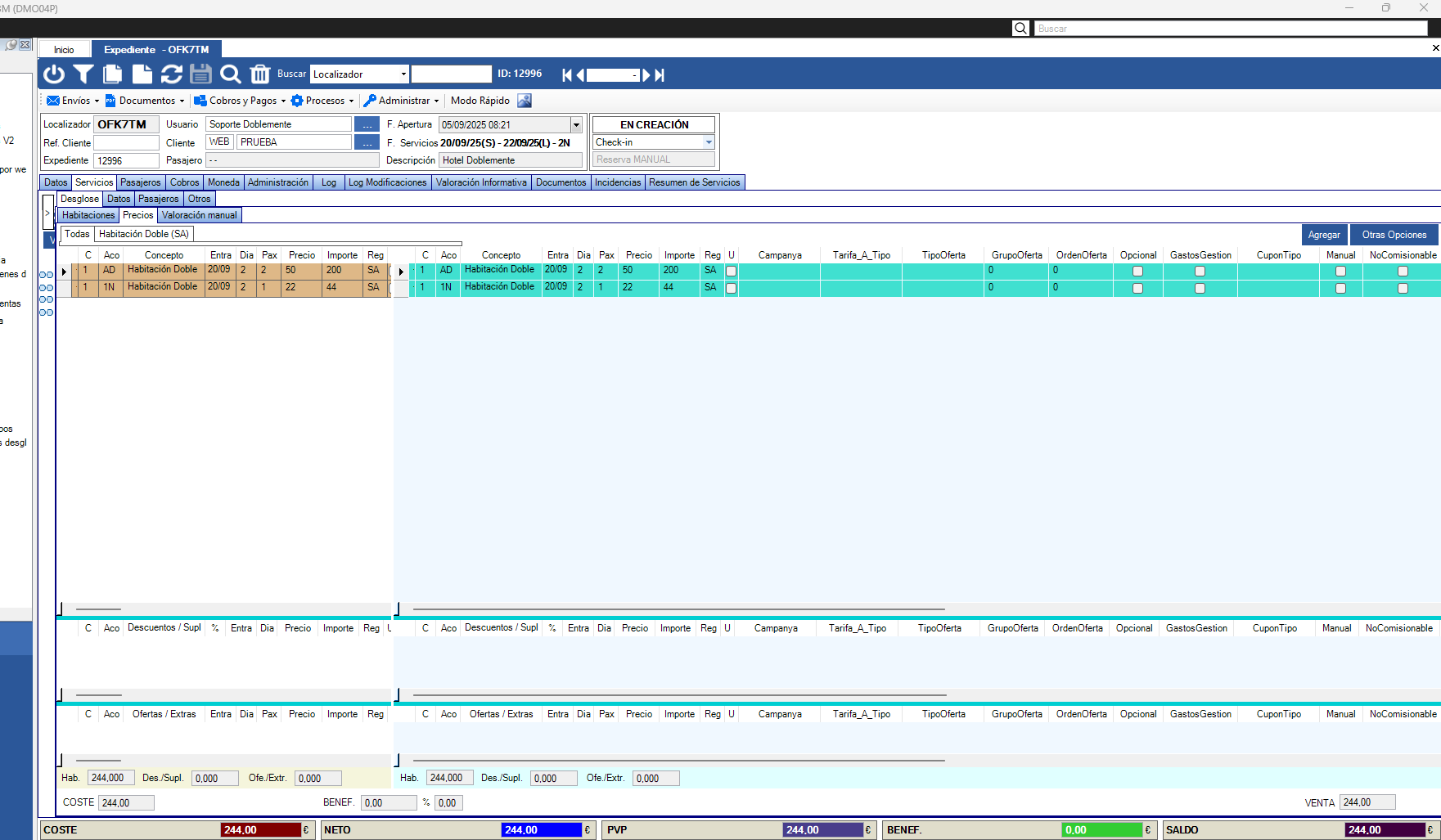The height and width of the screenshot is (840, 1441).
Task: Open the F. Apertura date dropdown
Action: (576, 125)
